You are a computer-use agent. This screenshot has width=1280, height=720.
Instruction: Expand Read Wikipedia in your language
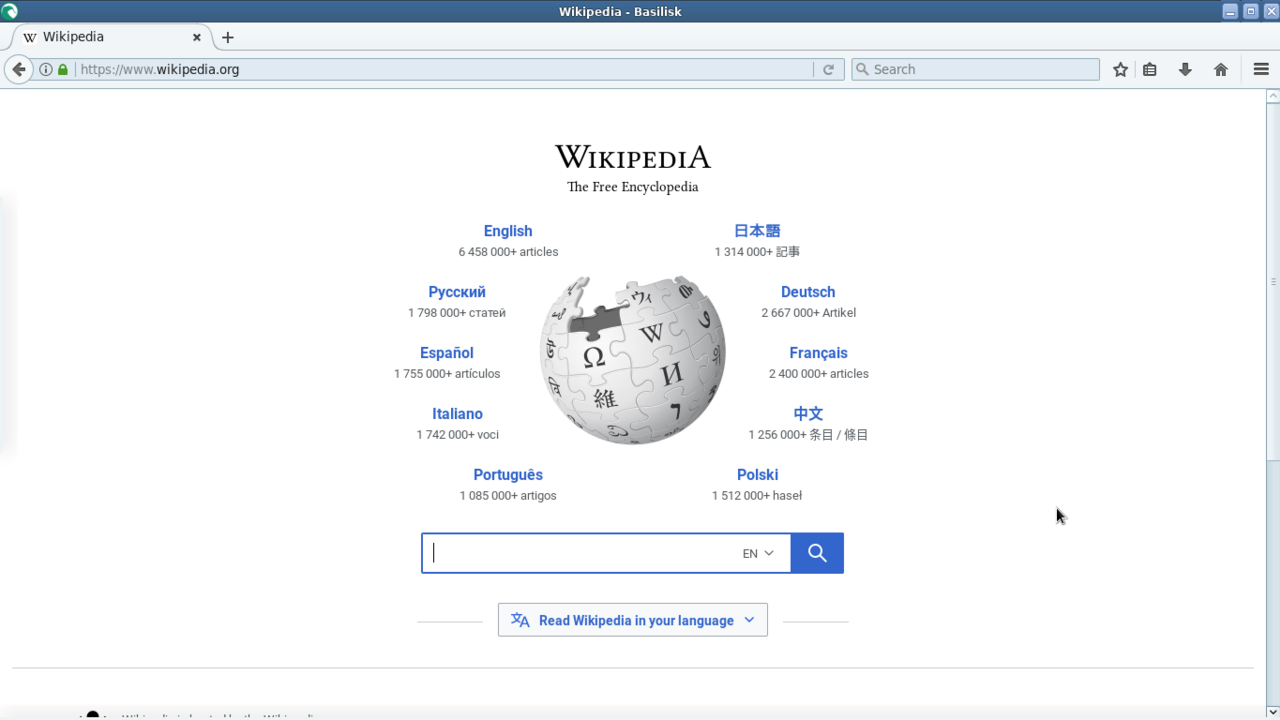coord(633,620)
